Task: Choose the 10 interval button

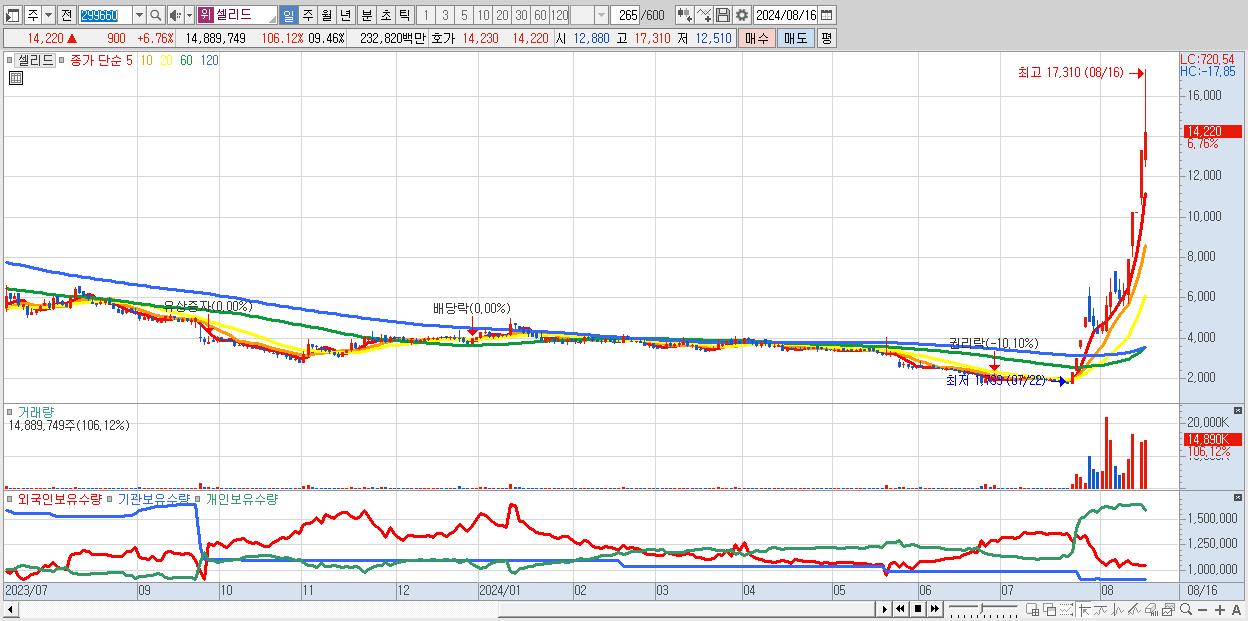Action: [x=483, y=15]
